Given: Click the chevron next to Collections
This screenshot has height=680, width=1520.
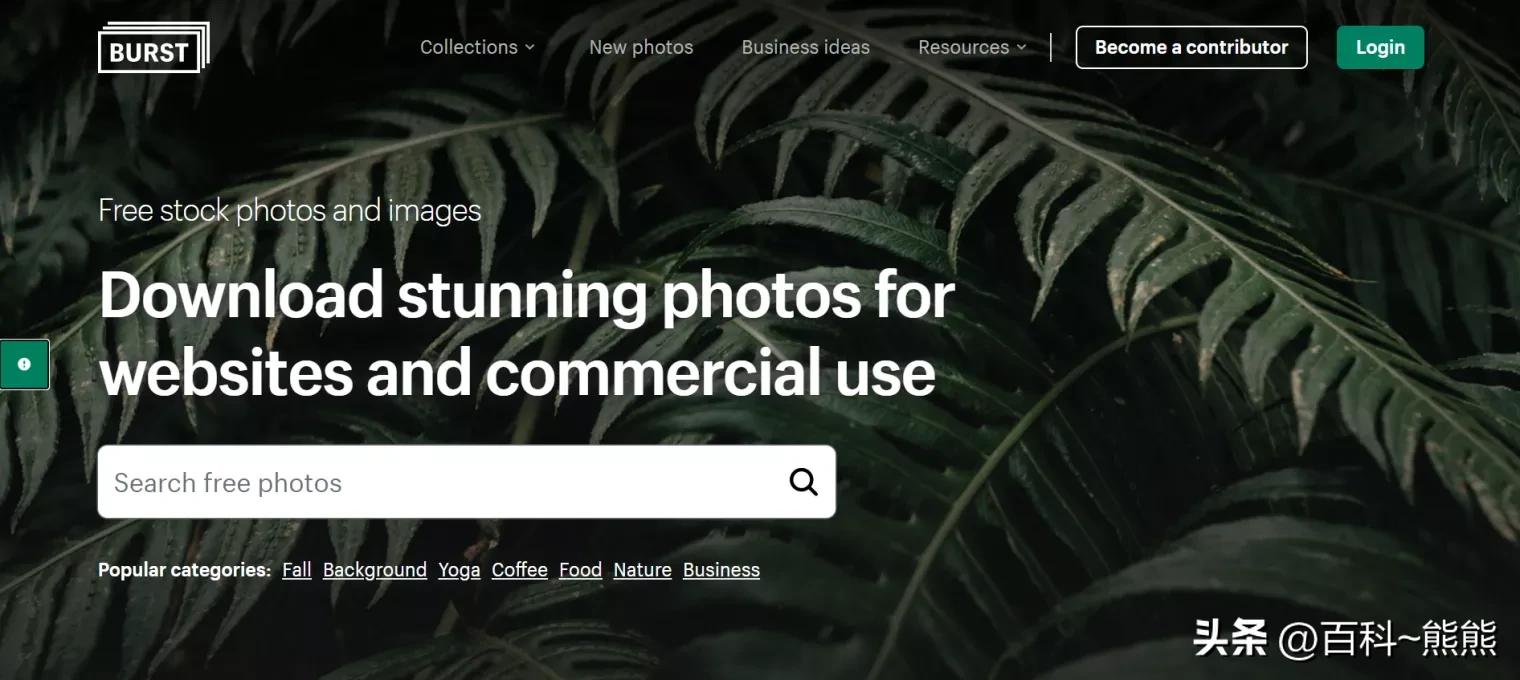Looking at the screenshot, I should pos(530,47).
